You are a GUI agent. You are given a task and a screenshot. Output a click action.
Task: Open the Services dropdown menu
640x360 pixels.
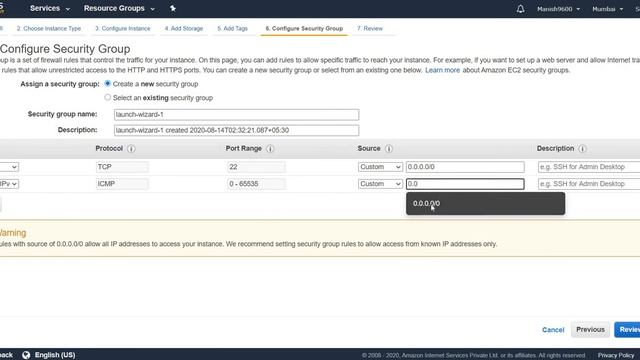pyautogui.click(x=50, y=8)
